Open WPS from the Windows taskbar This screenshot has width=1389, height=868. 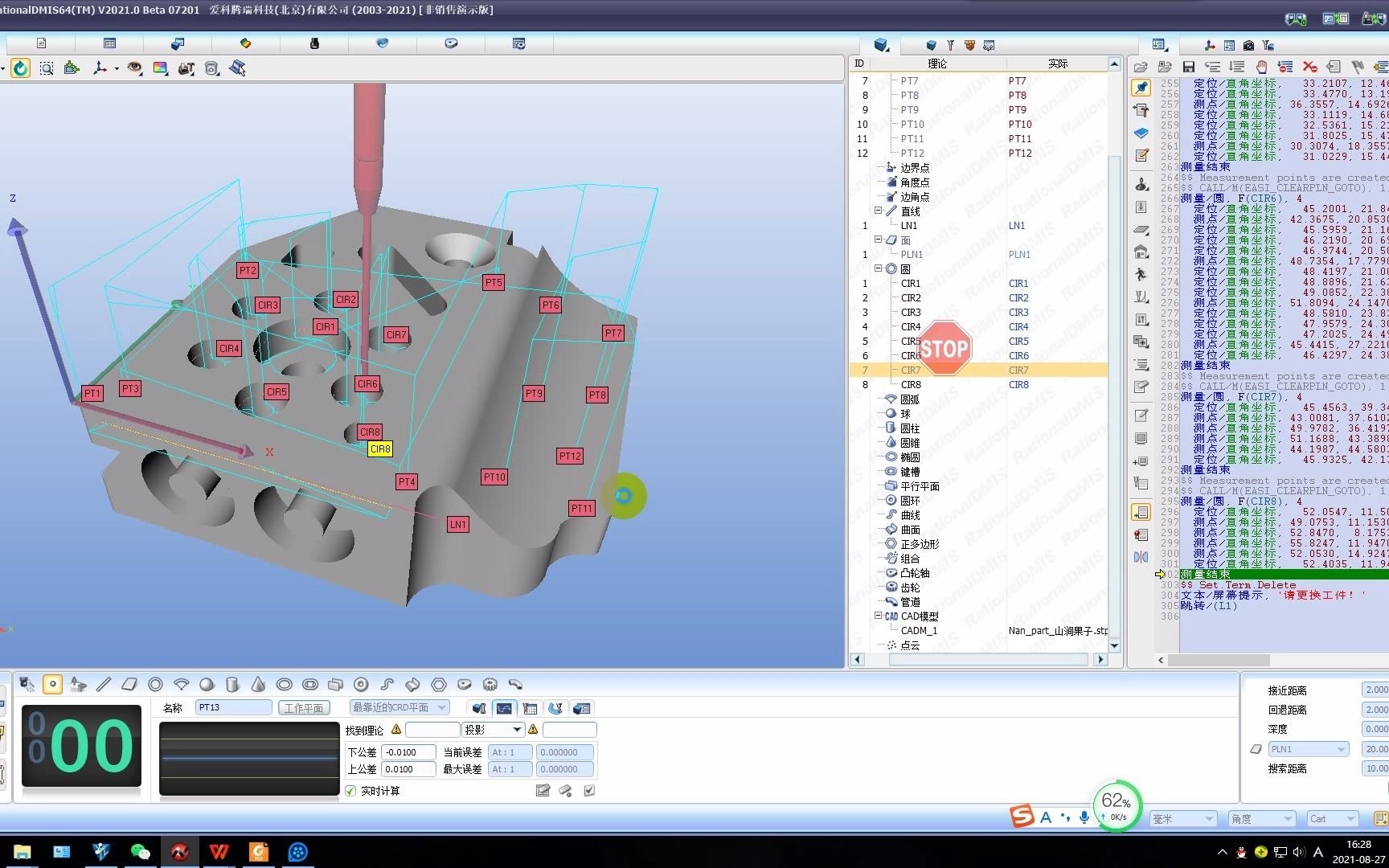tap(219, 852)
